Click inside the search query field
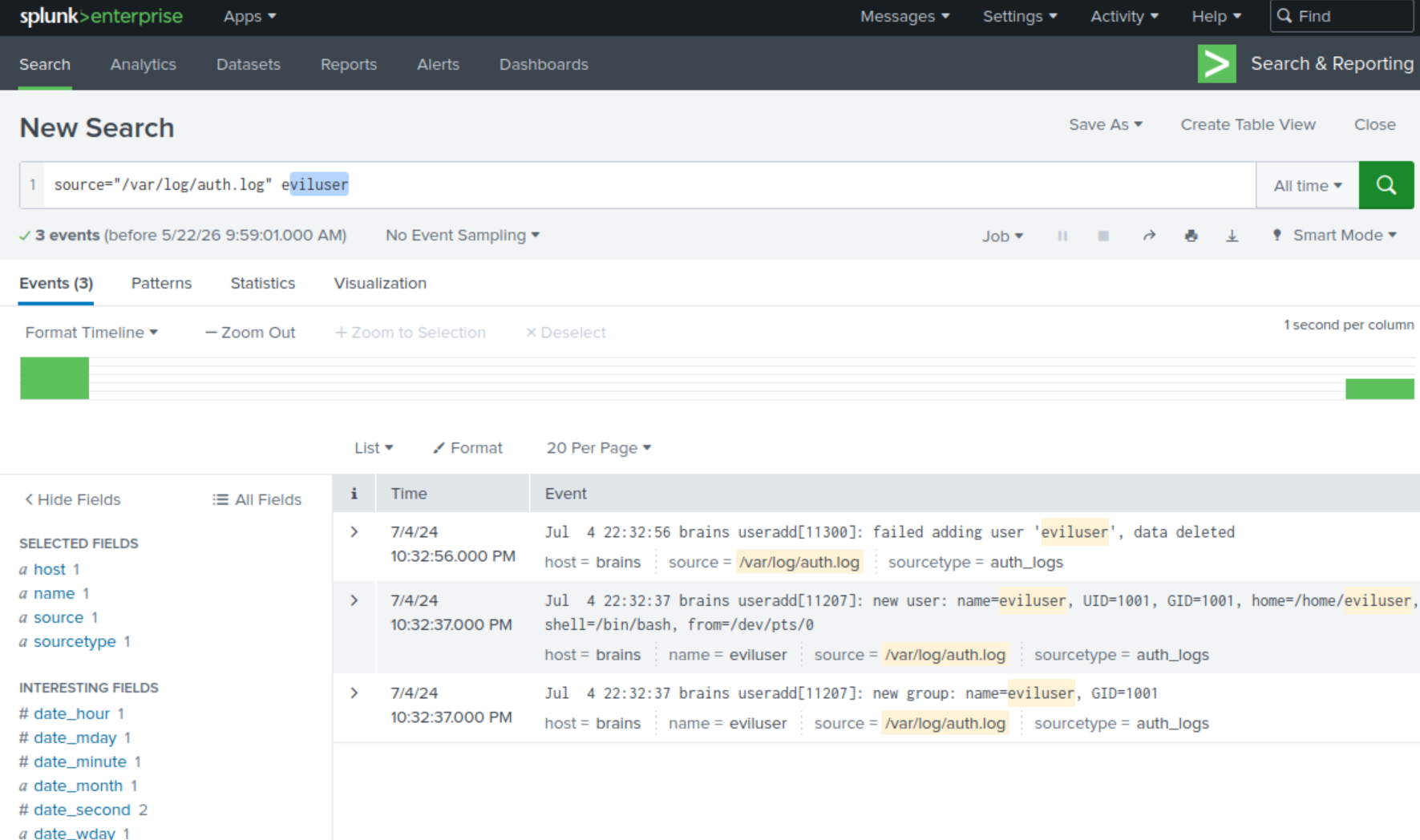Viewport: 1420px width, 840px height. (x=649, y=185)
